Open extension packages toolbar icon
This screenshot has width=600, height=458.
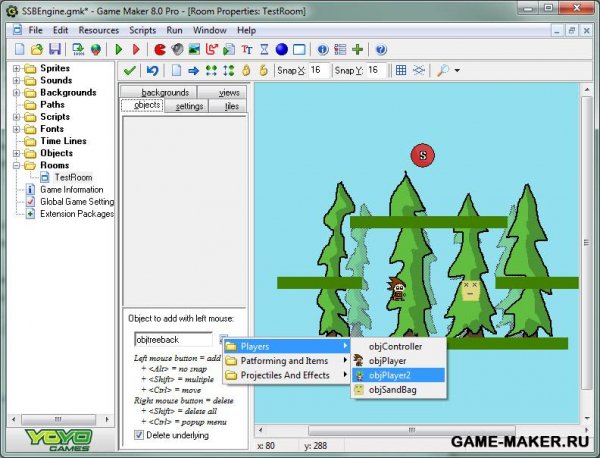[x=357, y=49]
